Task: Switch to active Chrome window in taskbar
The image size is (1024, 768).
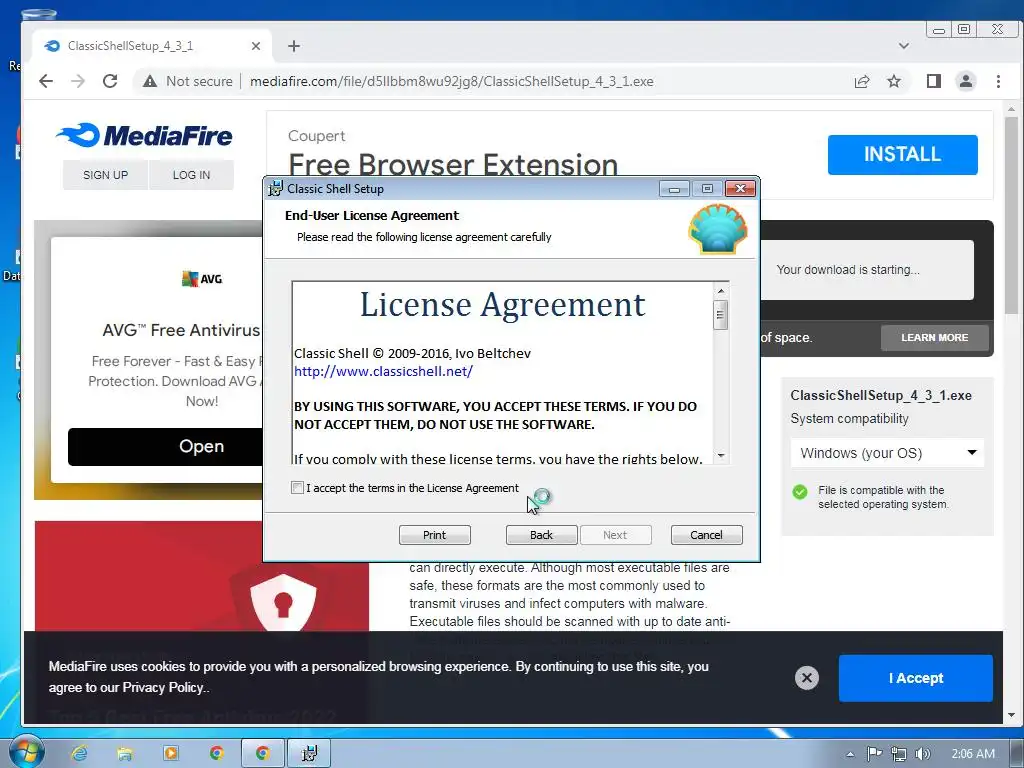Action: pyautogui.click(x=263, y=753)
